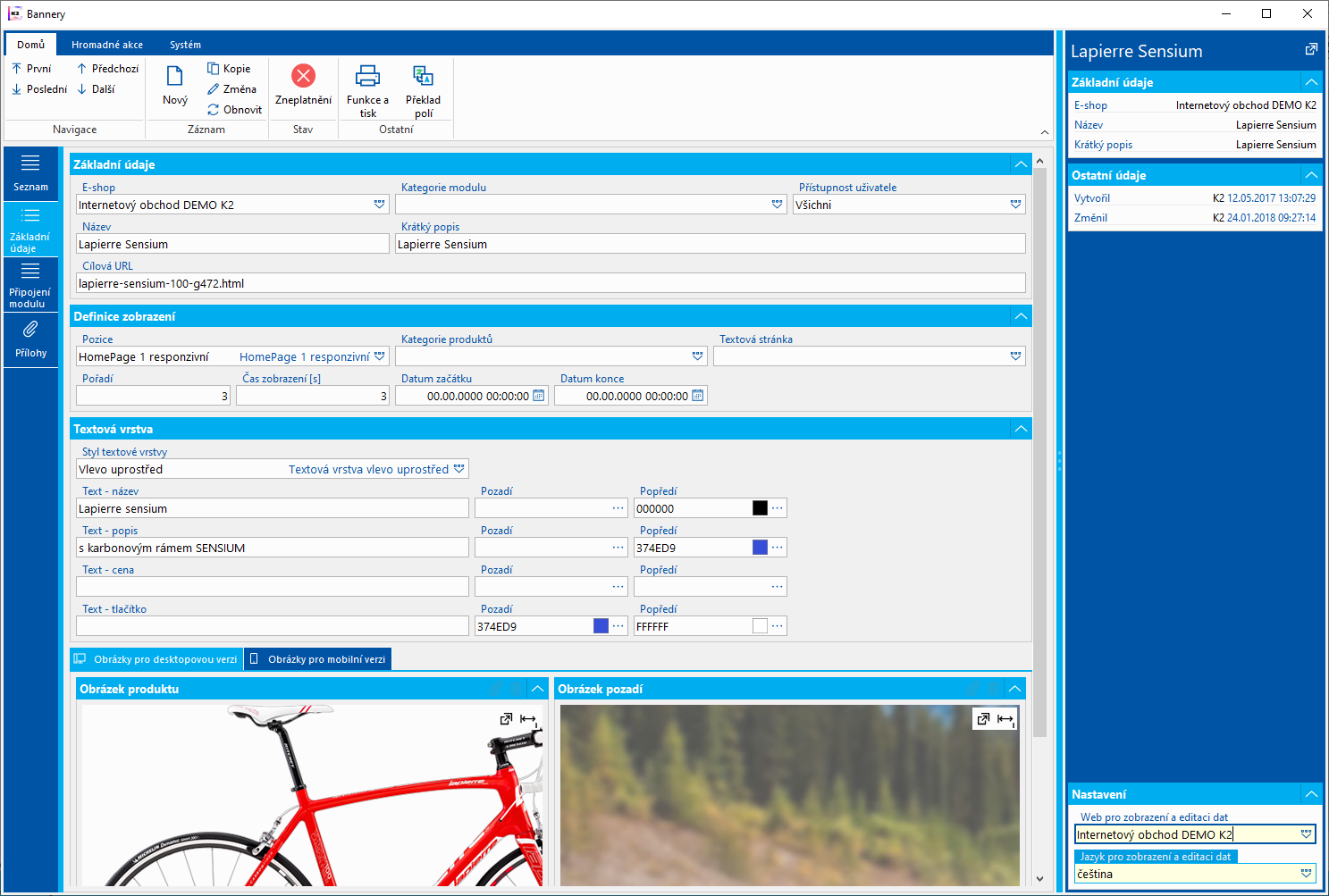Switch to Hromadné akce ribbon tab

tap(107, 45)
